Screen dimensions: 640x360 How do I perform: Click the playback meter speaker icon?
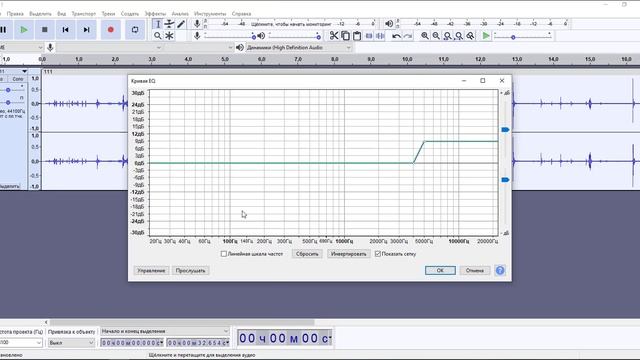point(389,24)
